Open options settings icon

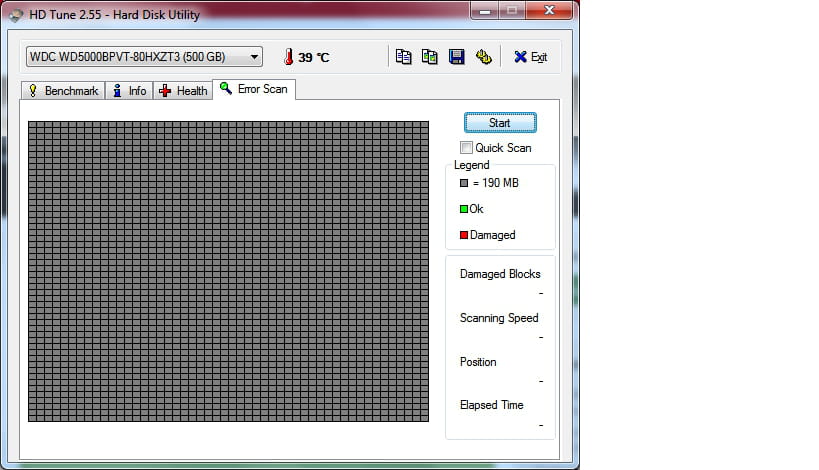[484, 56]
